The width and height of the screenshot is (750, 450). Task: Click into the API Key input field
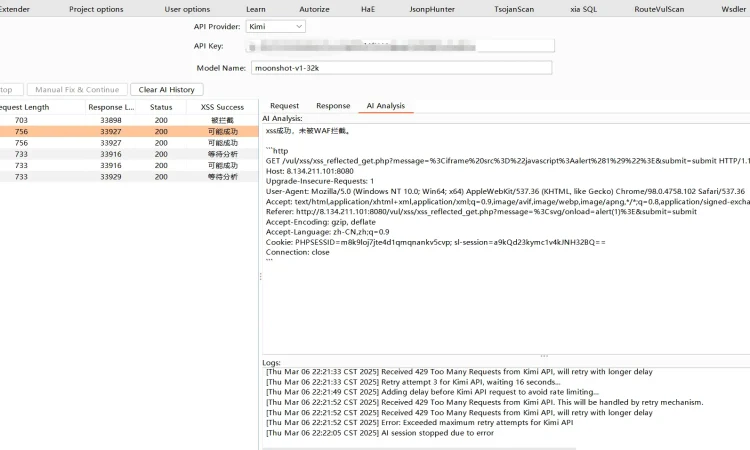pos(400,46)
